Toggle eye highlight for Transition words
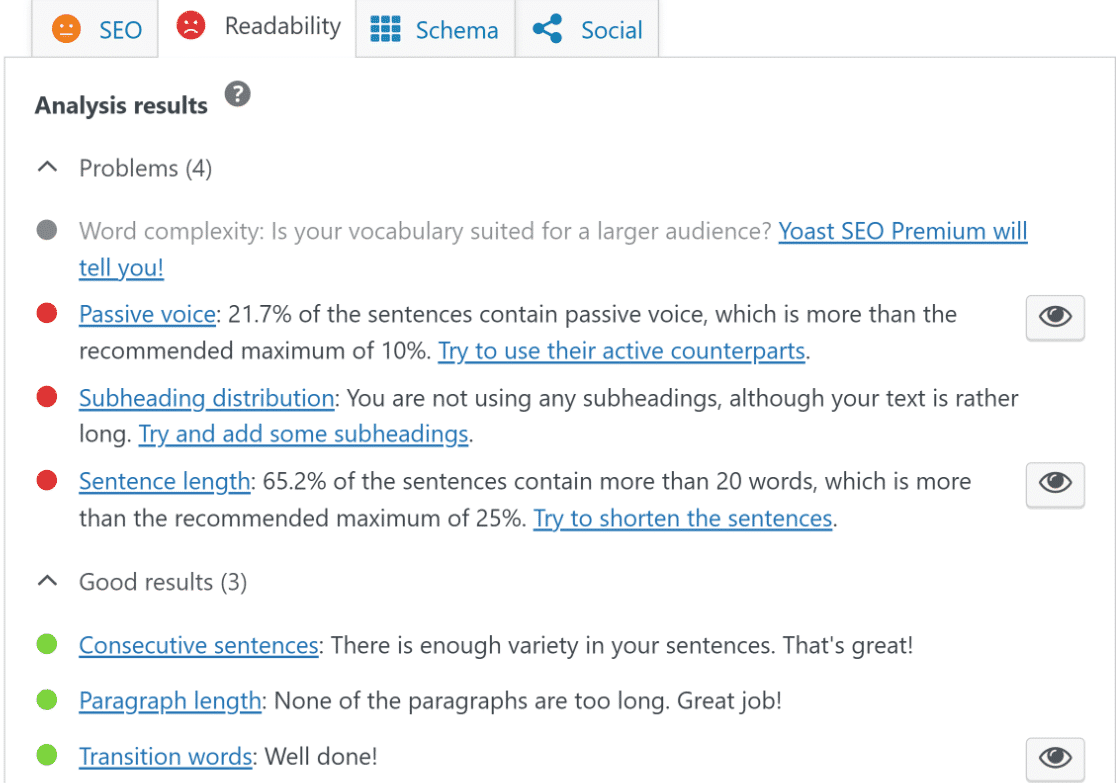 pos(1055,759)
